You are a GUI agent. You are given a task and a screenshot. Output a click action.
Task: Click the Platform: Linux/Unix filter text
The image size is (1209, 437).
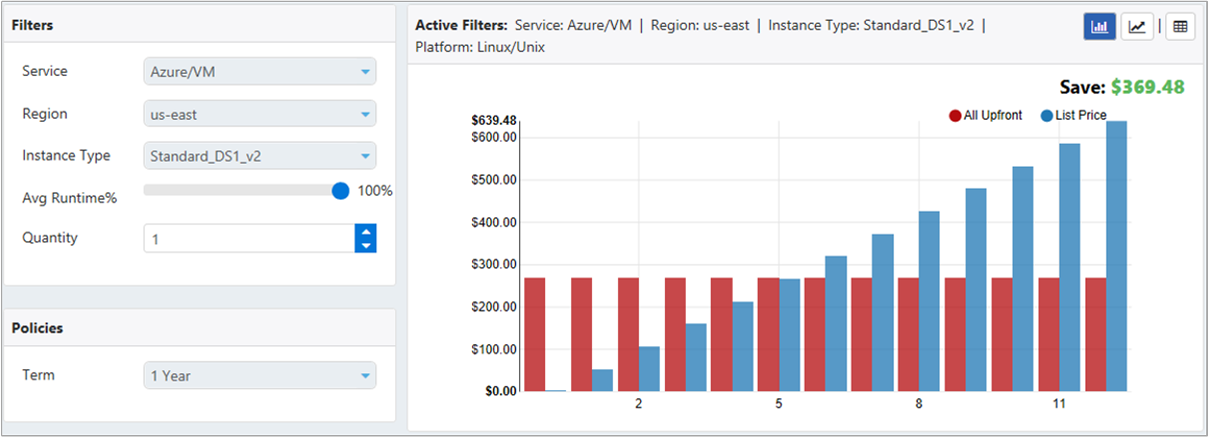[x=480, y=47]
